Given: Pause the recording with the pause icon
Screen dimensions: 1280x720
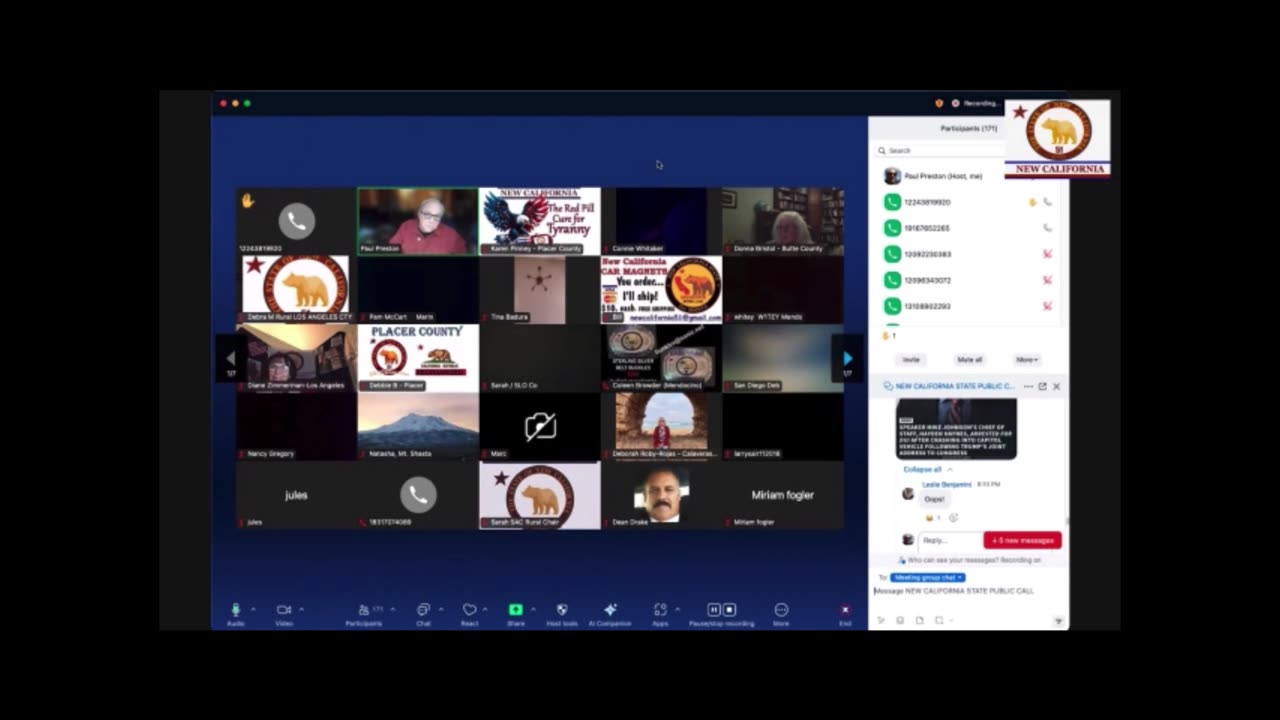Looking at the screenshot, I should point(714,609).
